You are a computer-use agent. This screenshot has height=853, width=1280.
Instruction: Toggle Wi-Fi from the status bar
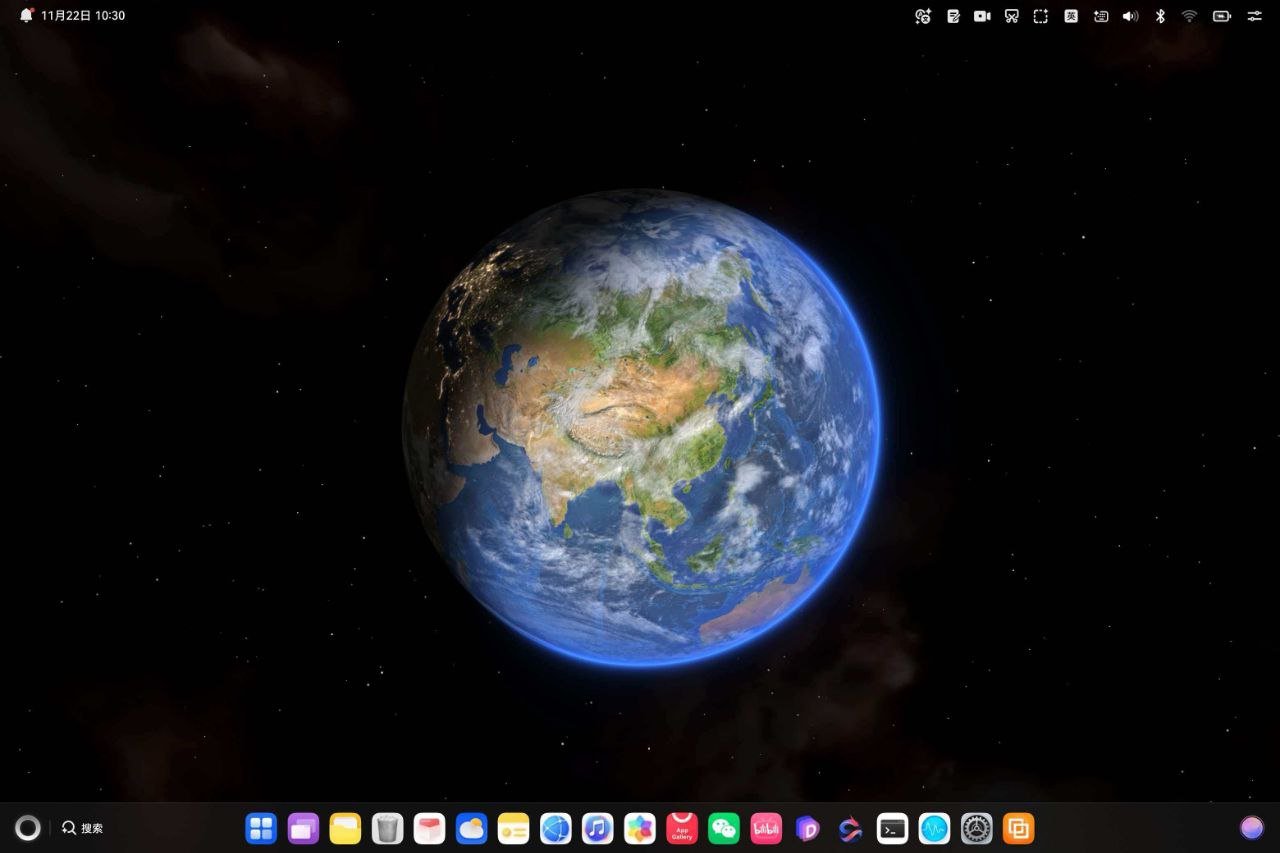tap(1189, 16)
